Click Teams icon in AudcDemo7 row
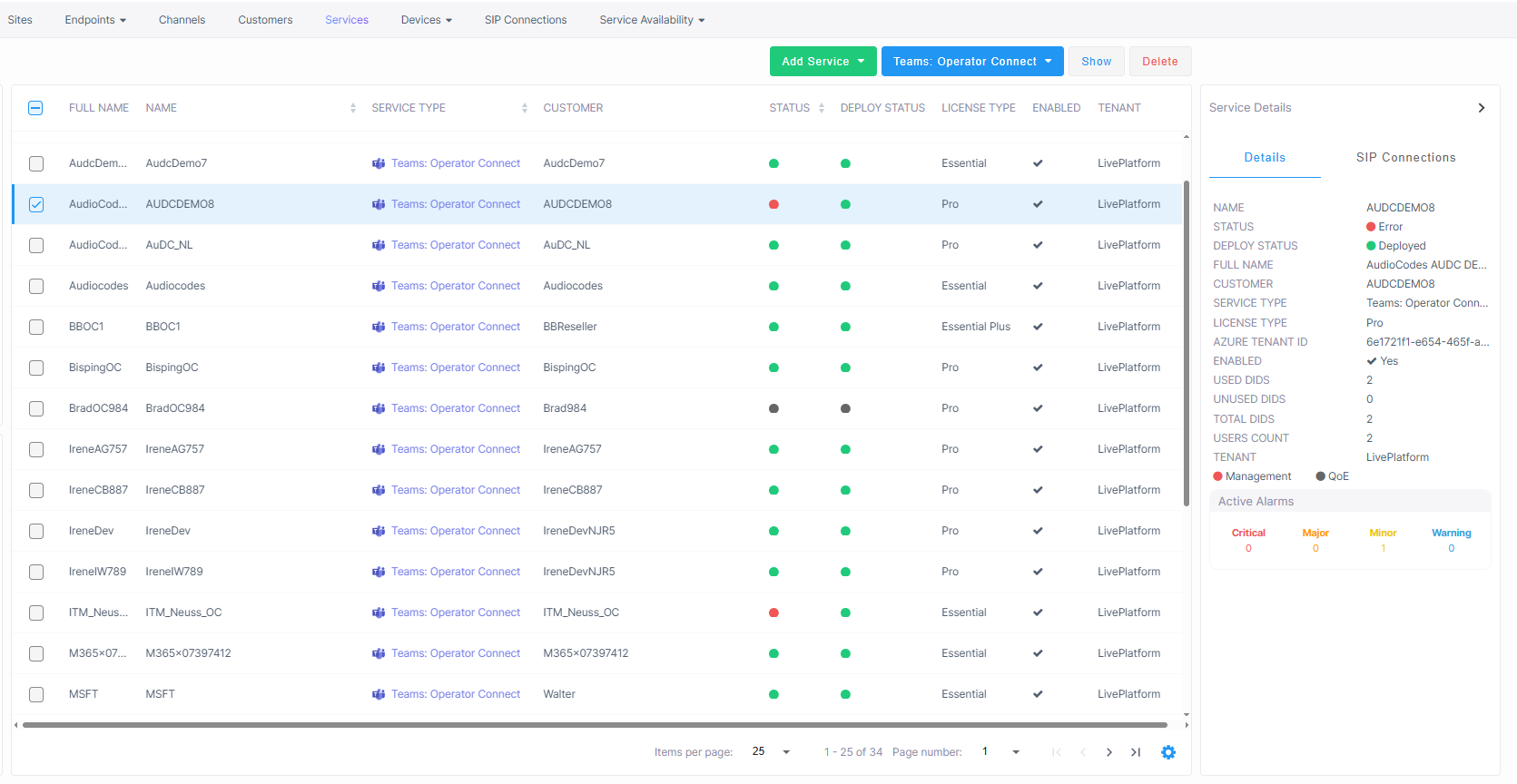This screenshot has width=1517, height=784. (x=379, y=163)
